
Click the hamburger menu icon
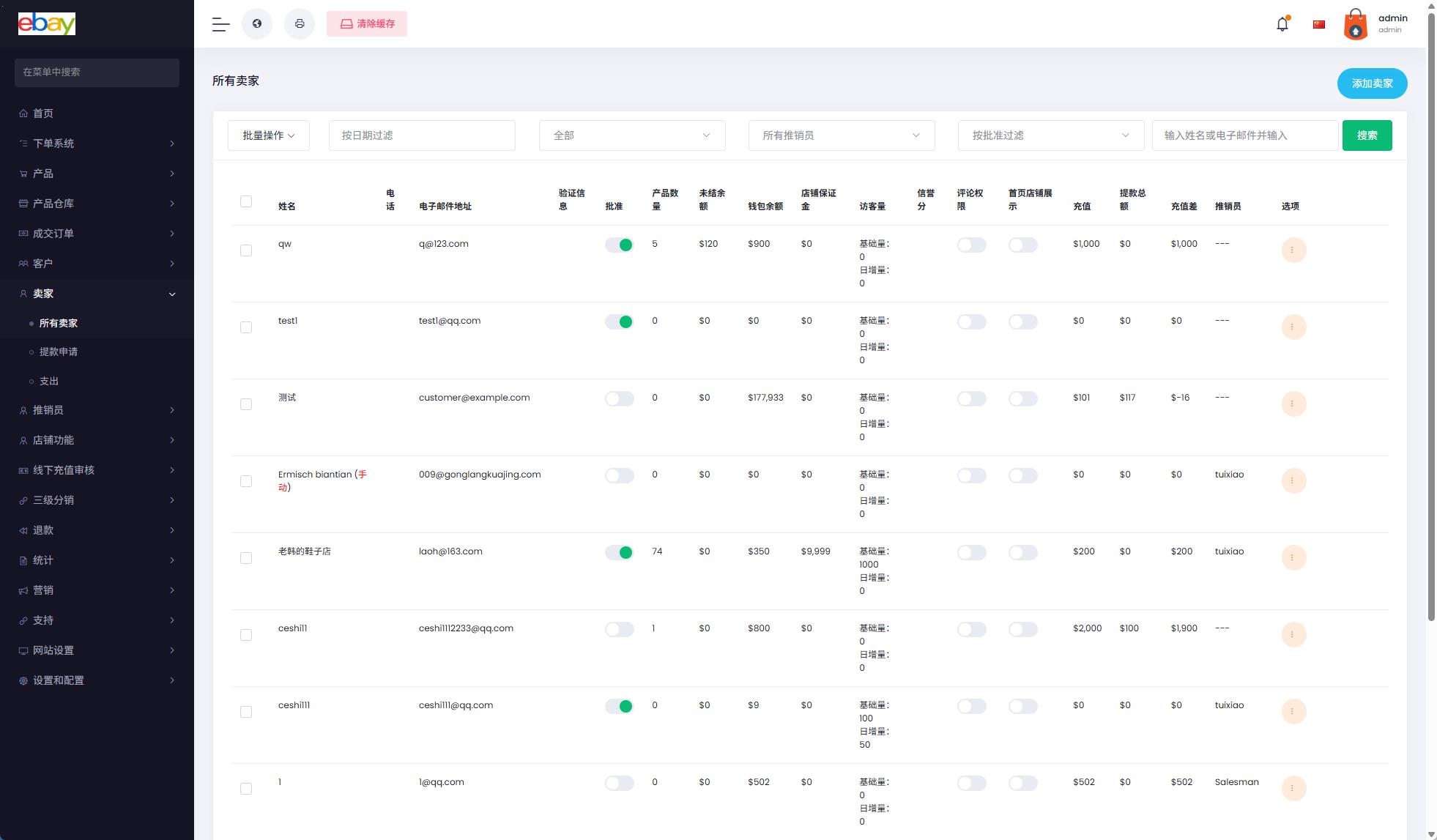(220, 24)
